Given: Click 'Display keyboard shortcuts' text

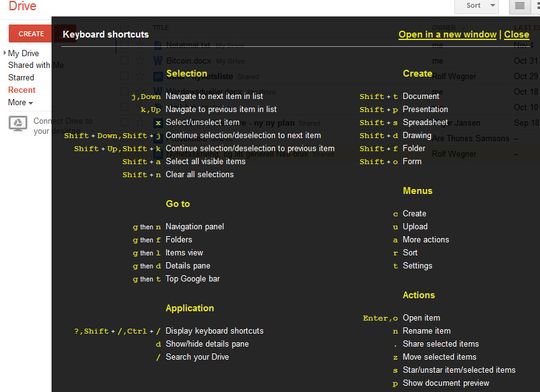Looking at the screenshot, I should [x=215, y=331].
